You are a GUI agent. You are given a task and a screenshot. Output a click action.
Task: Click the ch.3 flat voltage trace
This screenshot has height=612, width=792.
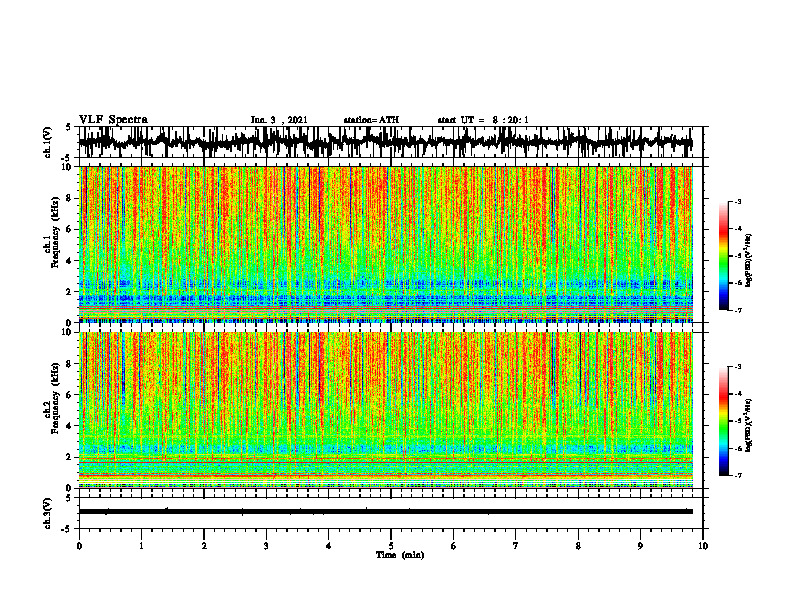[385, 512]
